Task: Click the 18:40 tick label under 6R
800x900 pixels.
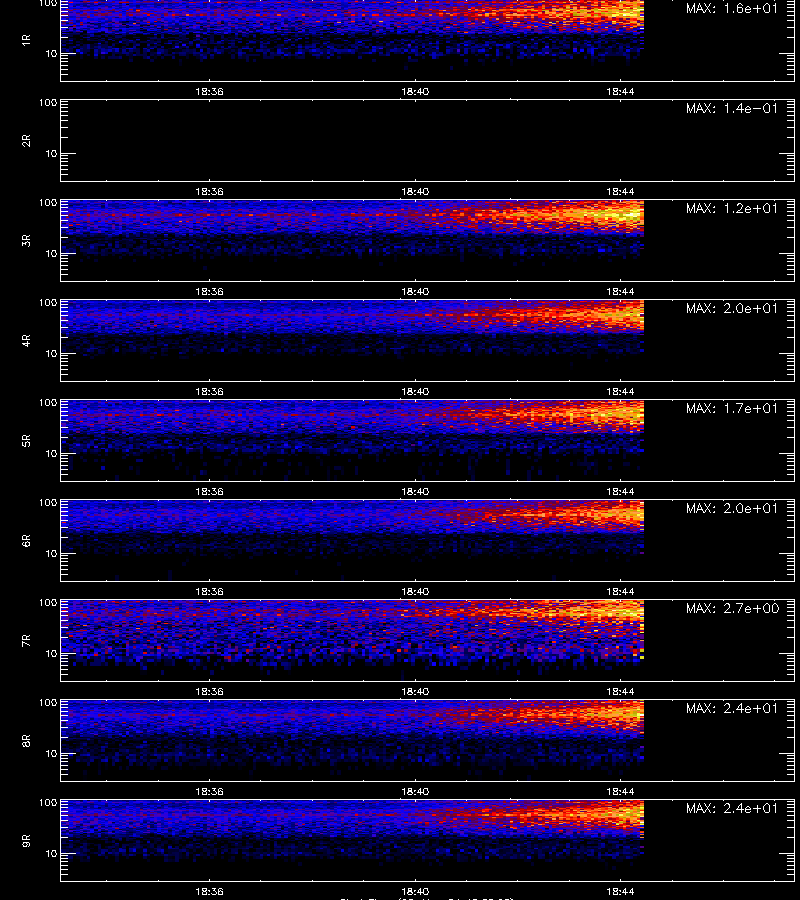Action: point(415,591)
